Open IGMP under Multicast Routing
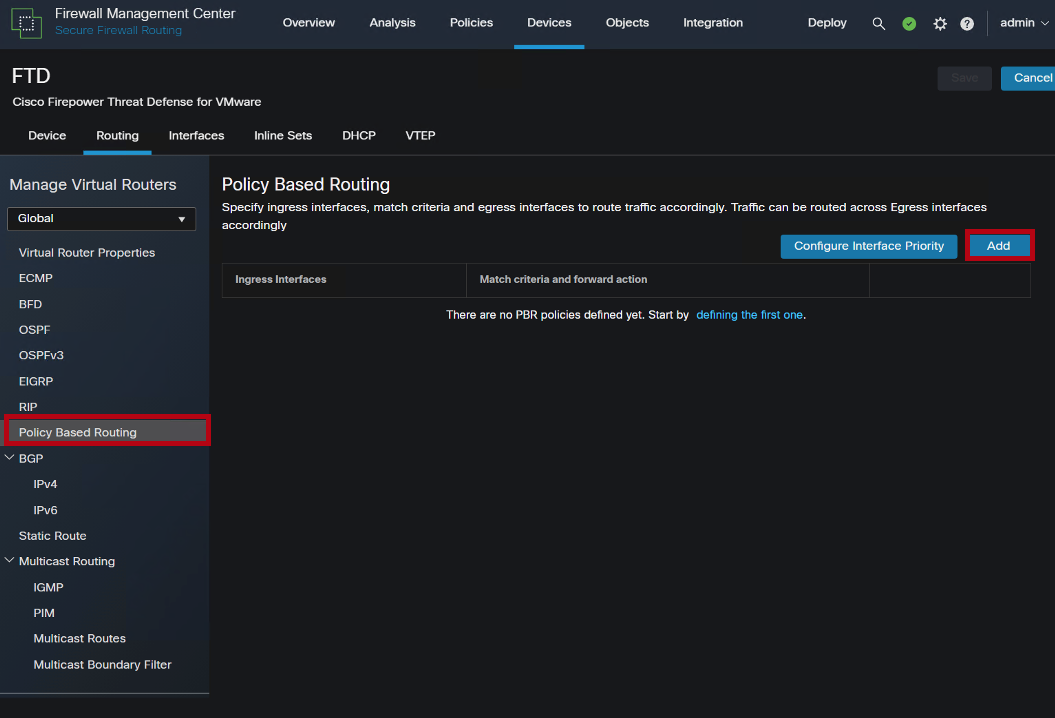The image size is (1055, 718). point(48,587)
